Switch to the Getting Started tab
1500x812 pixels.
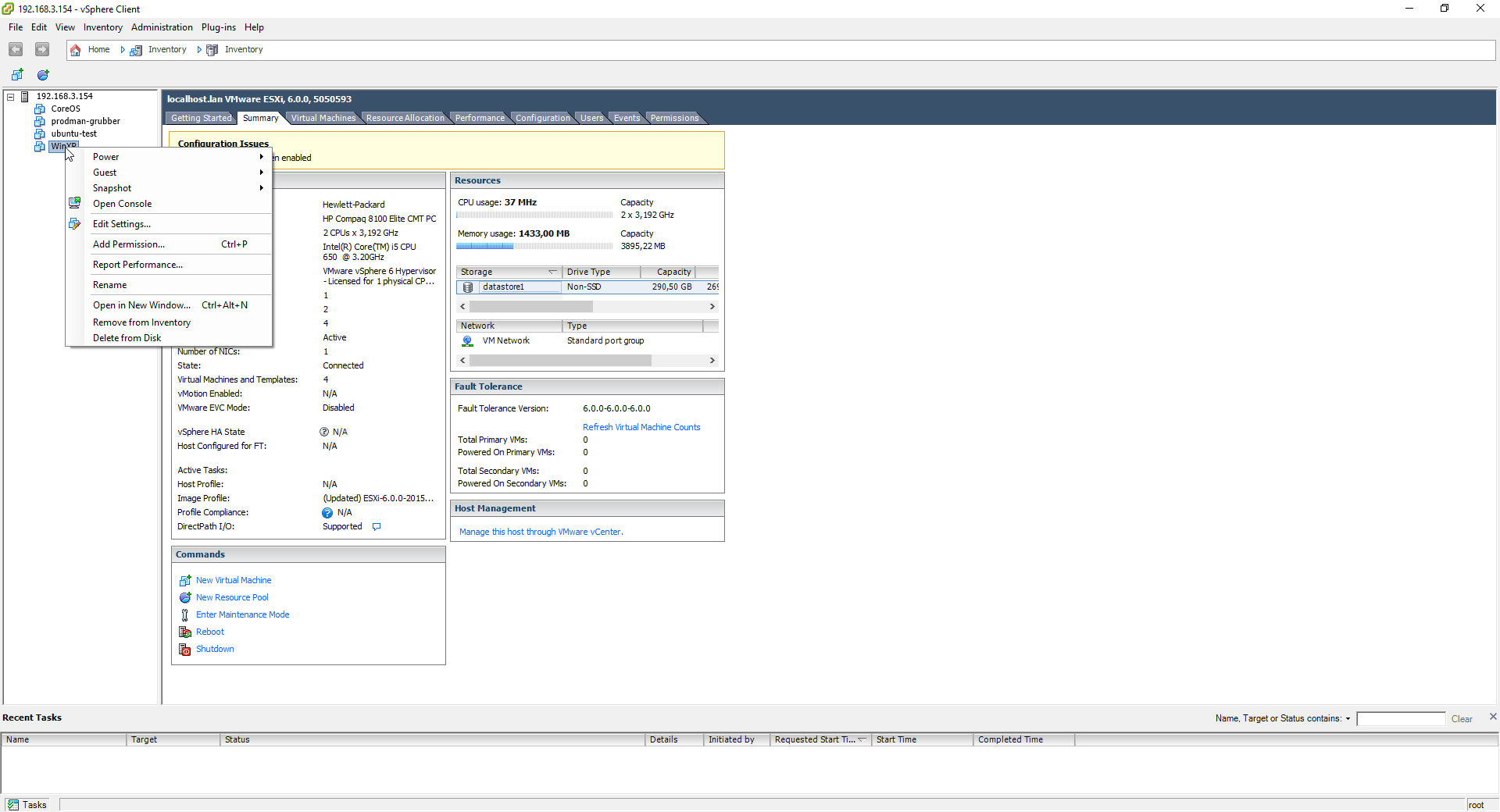(202, 118)
